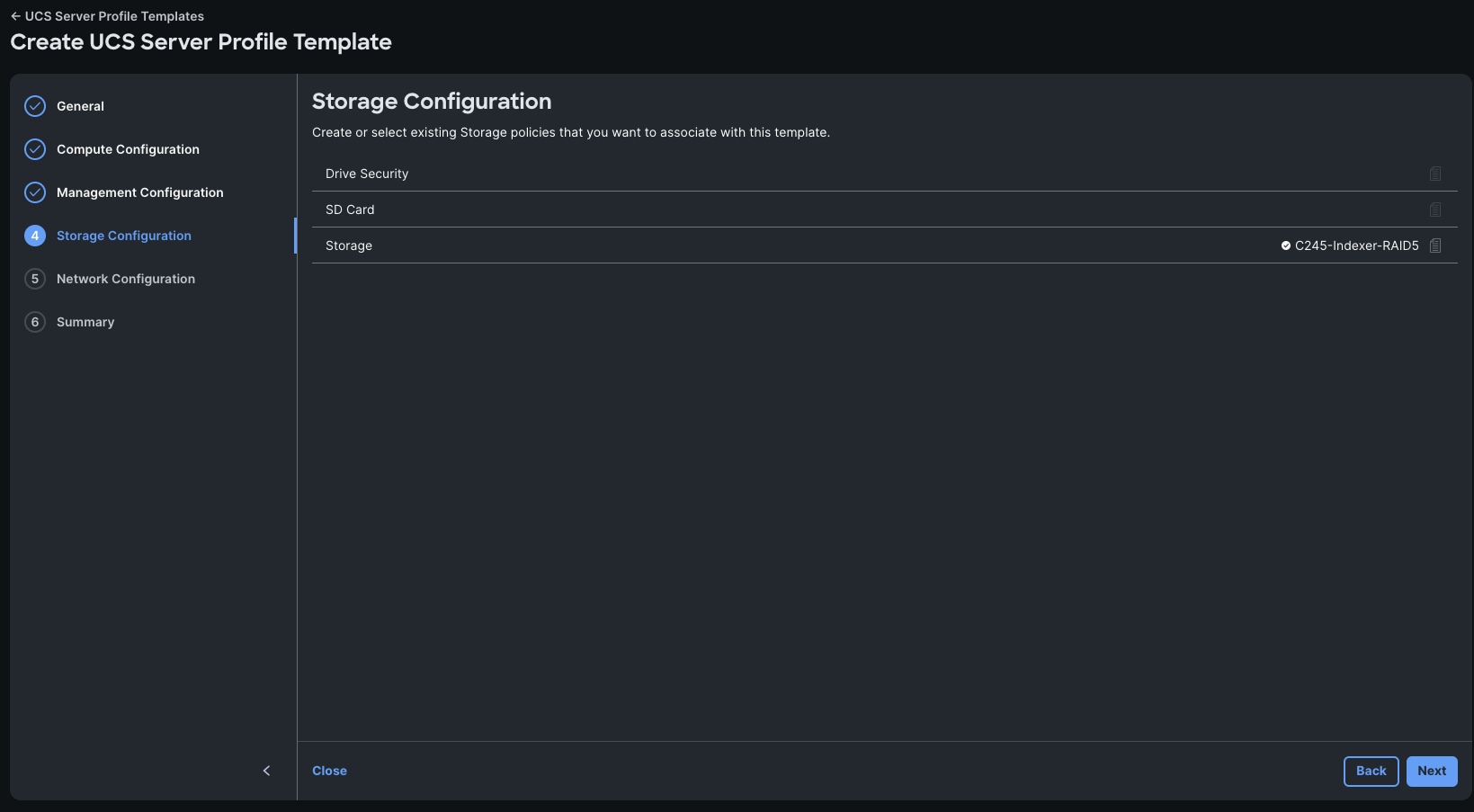The image size is (1474, 812).
Task: Click the step 4 numbered circle
Action: click(34, 235)
